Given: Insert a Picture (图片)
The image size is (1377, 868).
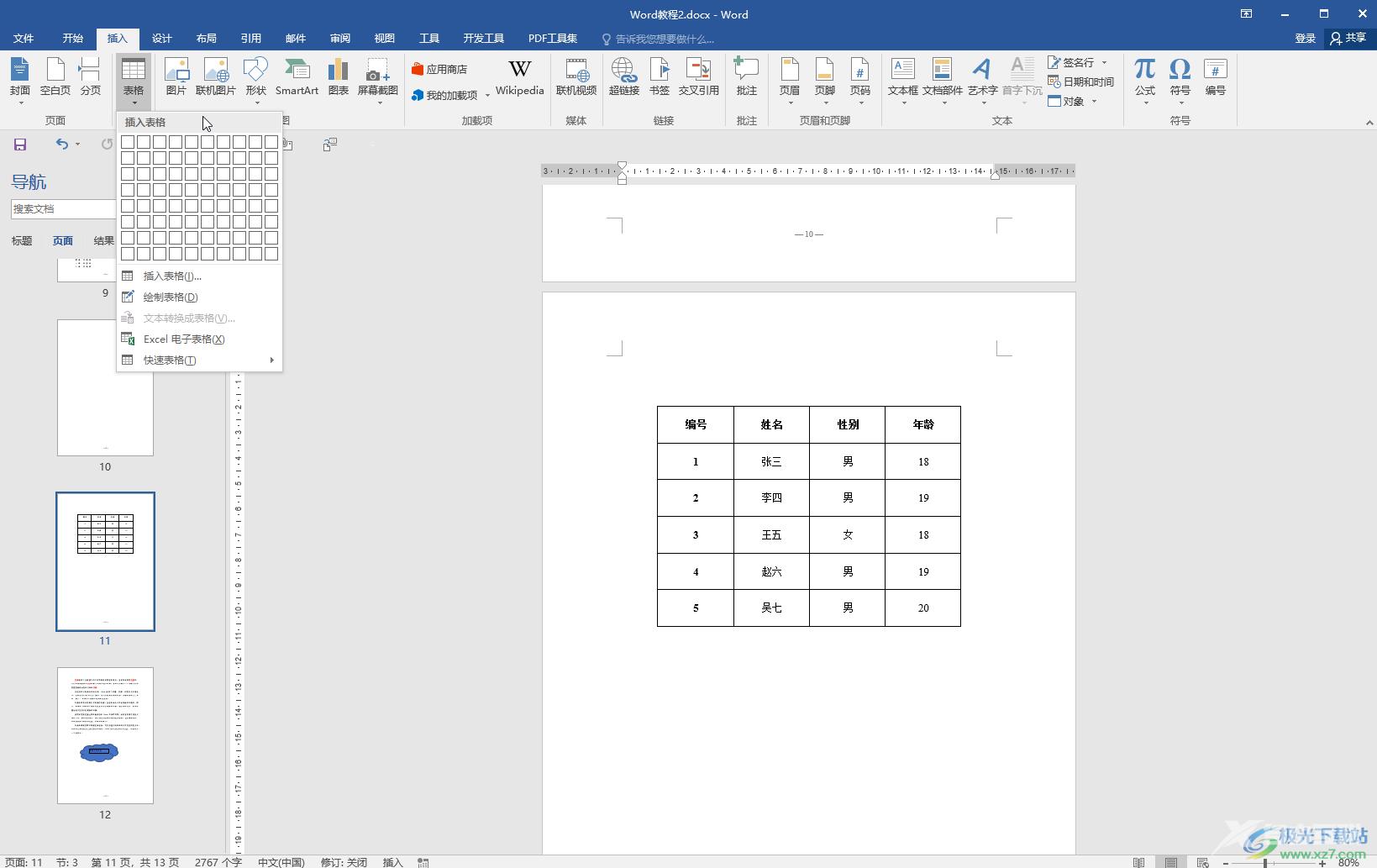Looking at the screenshot, I should [x=176, y=78].
